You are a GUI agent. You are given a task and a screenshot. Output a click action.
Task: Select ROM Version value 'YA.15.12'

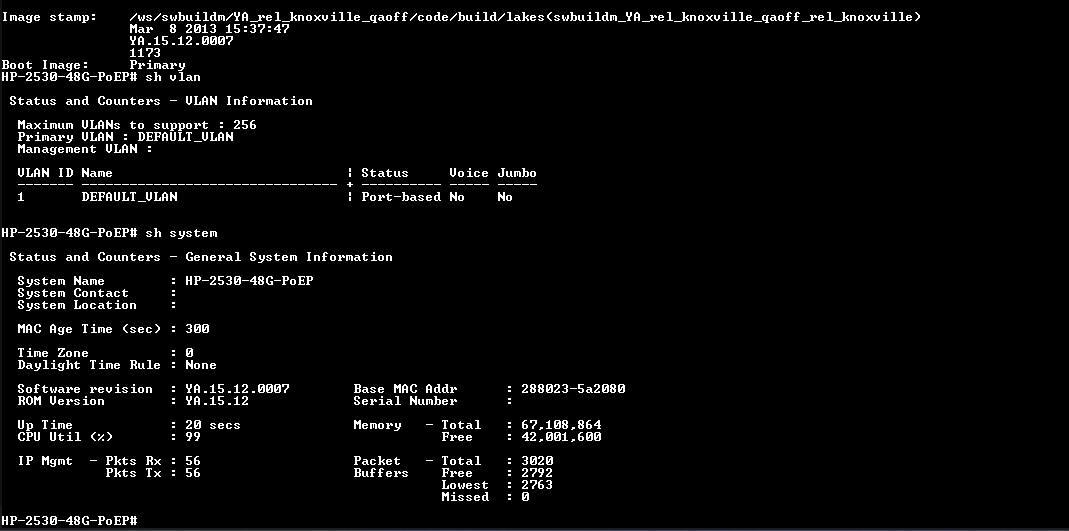(217, 401)
